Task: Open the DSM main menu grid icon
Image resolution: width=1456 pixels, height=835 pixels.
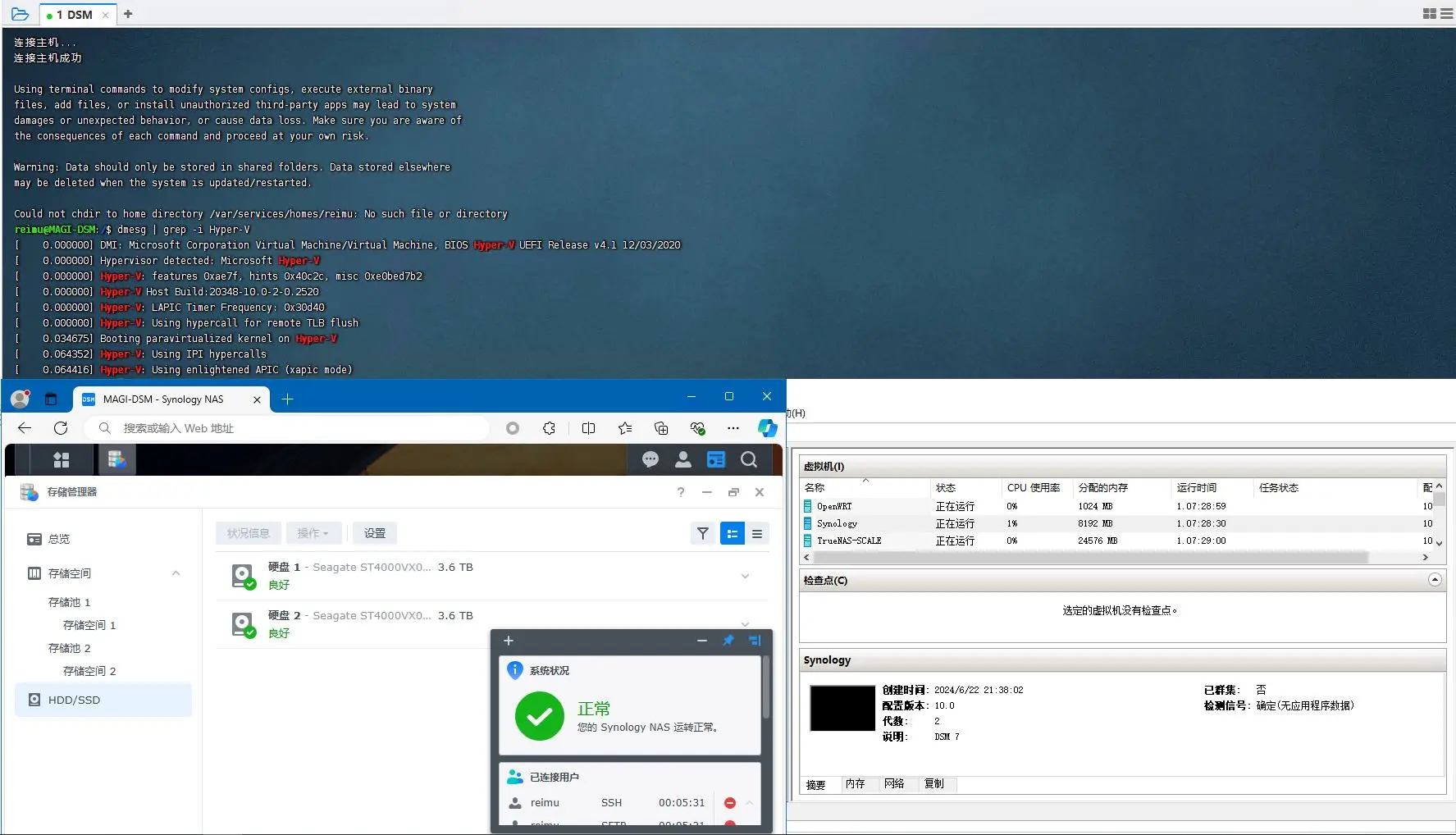Action: [62, 459]
